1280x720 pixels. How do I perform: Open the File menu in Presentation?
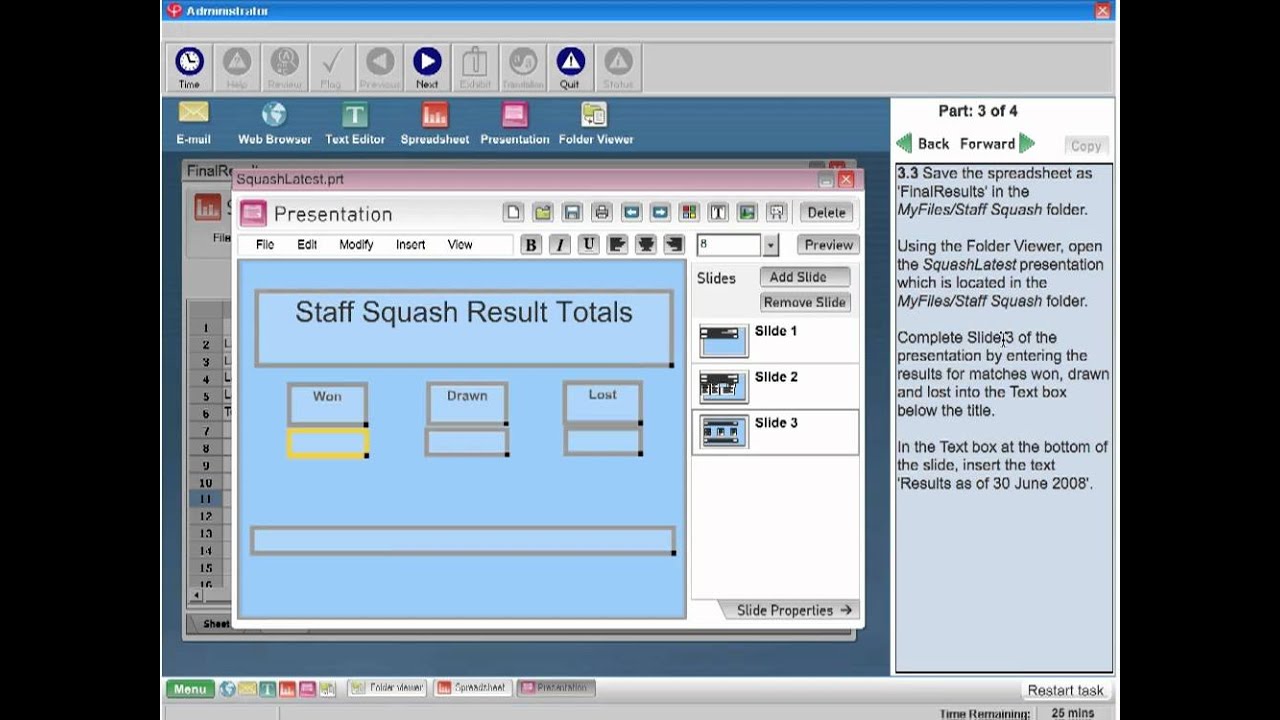pyautogui.click(x=265, y=245)
